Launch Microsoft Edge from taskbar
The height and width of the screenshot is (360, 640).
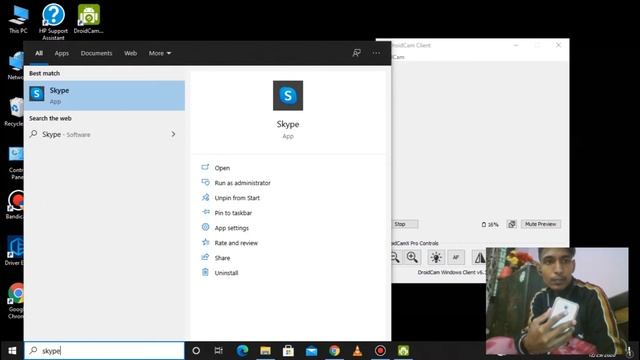[242, 351]
